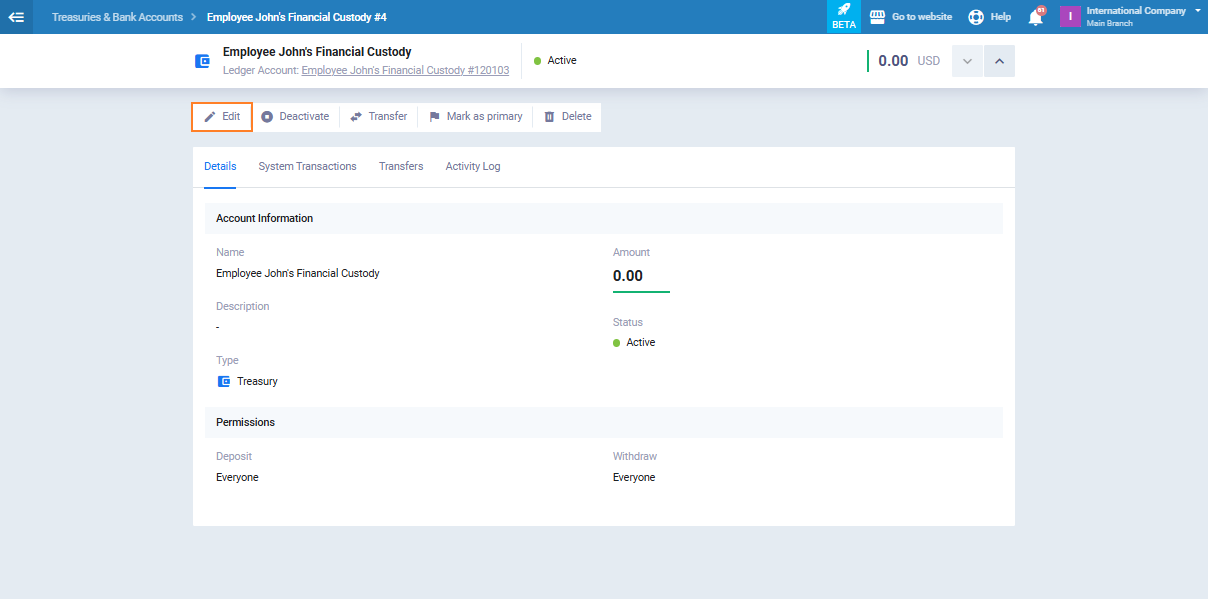Image resolution: width=1208 pixels, height=599 pixels.
Task: Click the purple company avatar
Action: (1070, 17)
